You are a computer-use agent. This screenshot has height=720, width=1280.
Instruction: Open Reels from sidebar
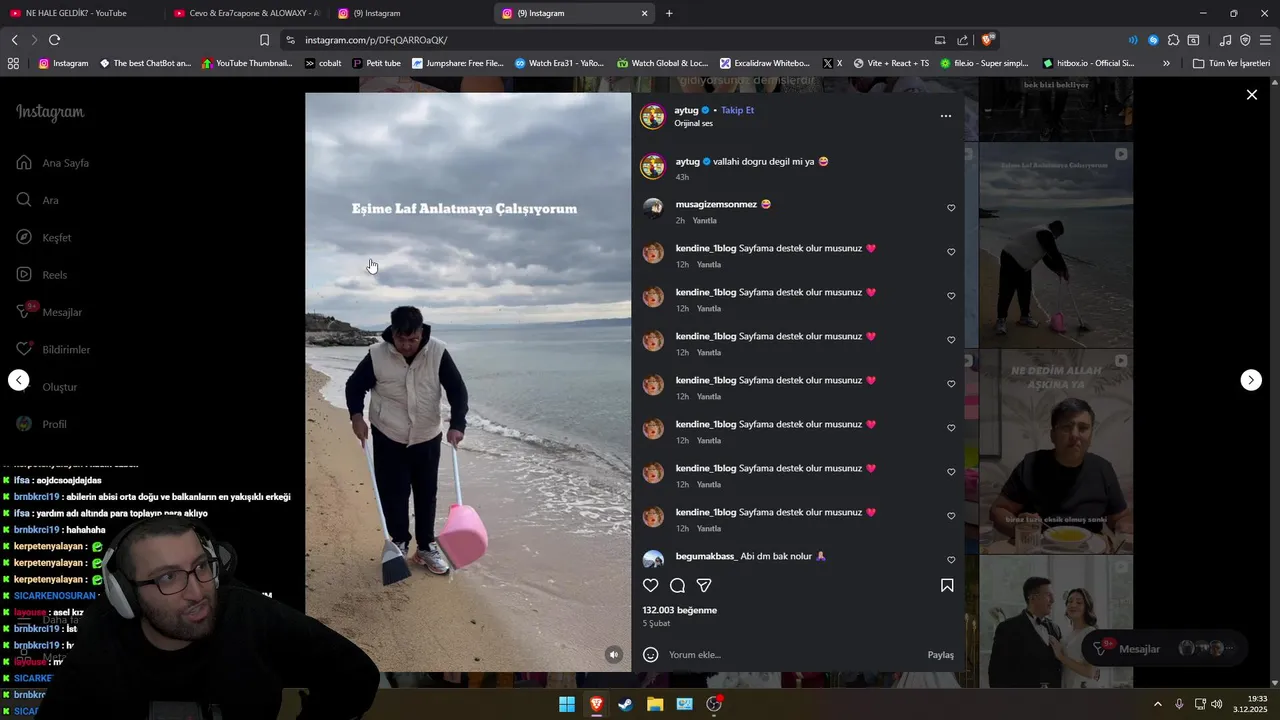42,275
